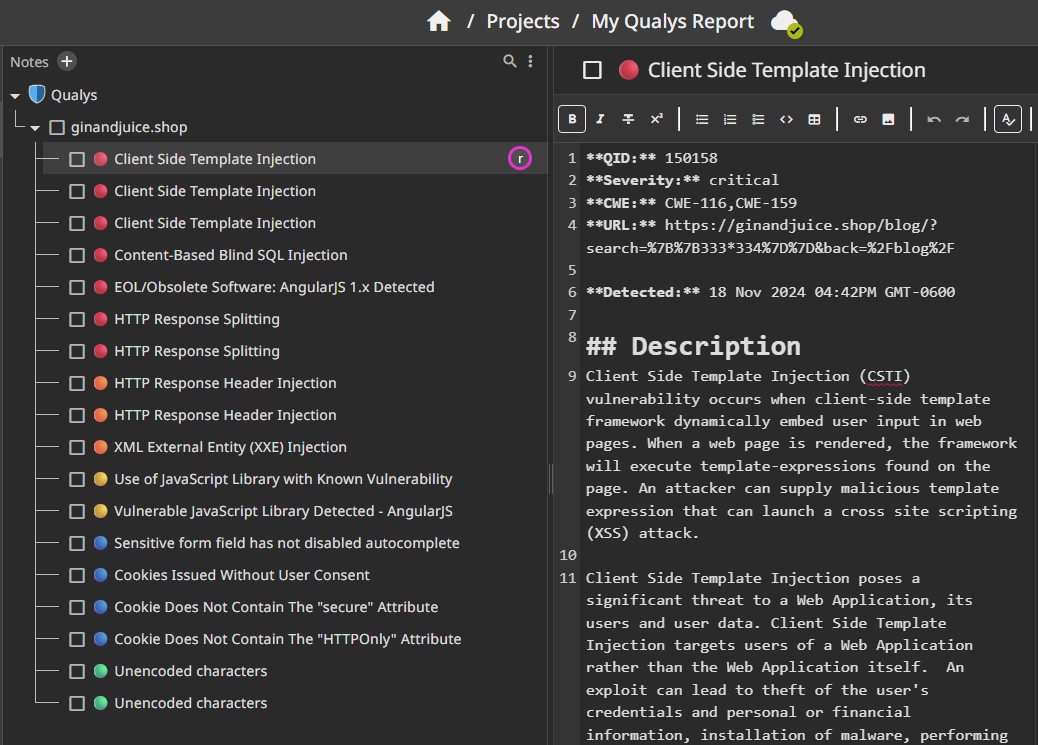Insert a hyperlink

click(860, 119)
